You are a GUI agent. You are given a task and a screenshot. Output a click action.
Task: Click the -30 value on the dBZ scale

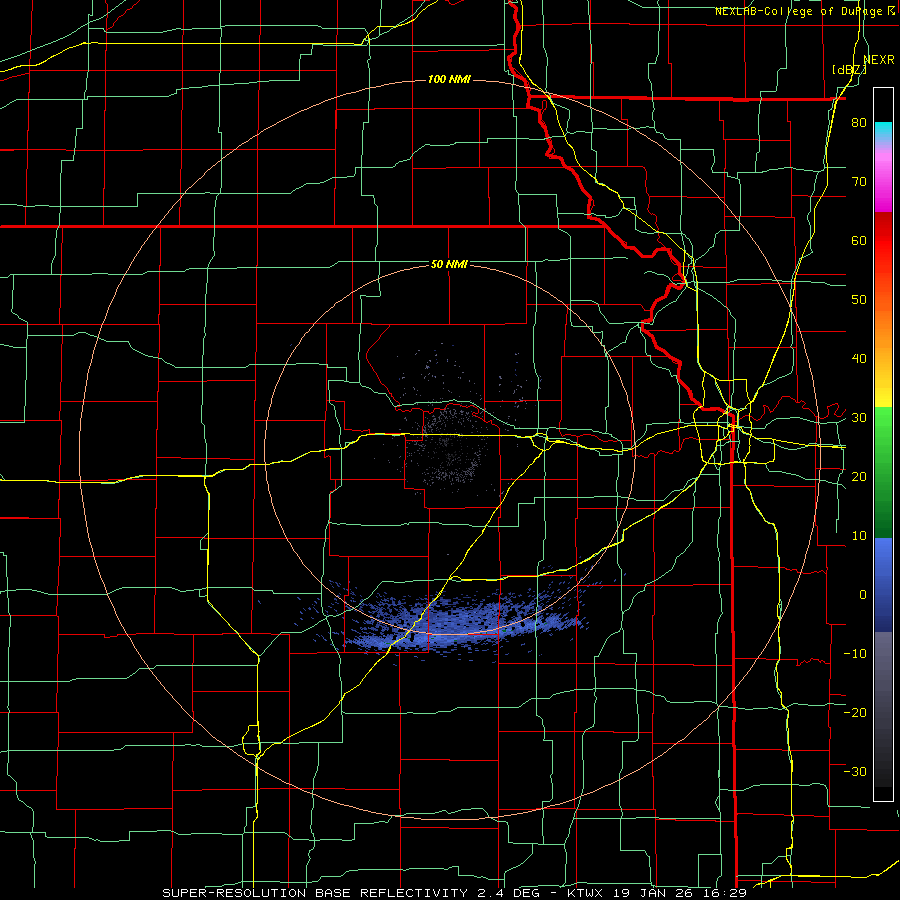coord(855,771)
